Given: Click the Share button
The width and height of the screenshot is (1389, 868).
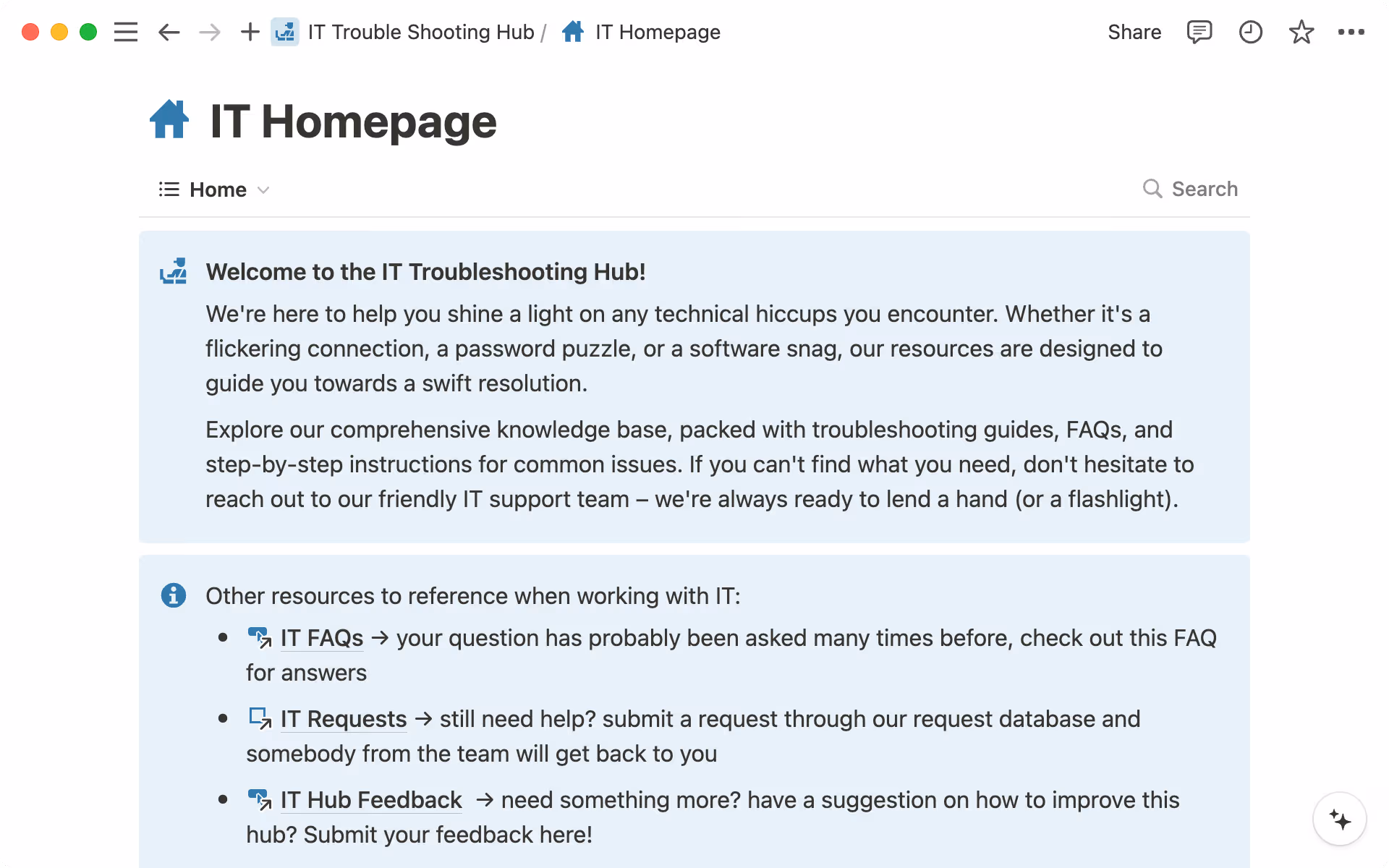Looking at the screenshot, I should point(1134,32).
